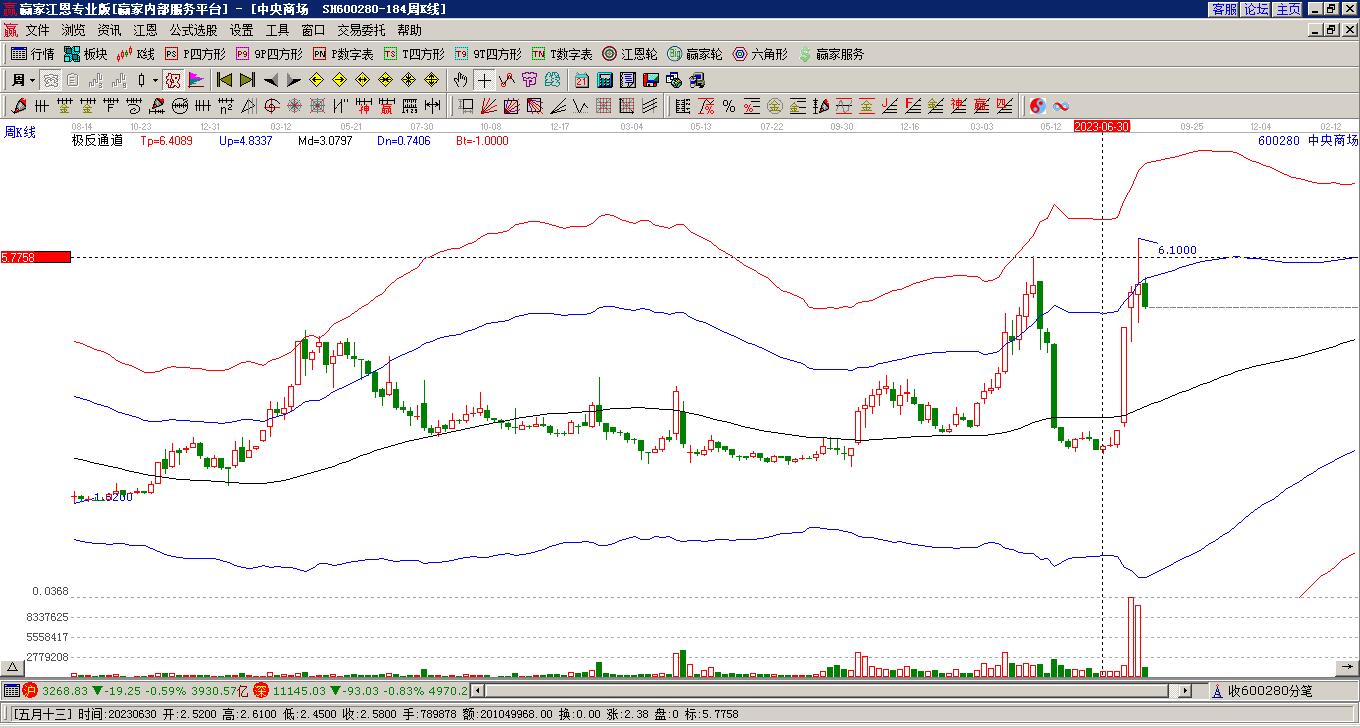Toggle the red 权 adjustment button
This screenshot has width=1360, height=728.
(x=173, y=80)
